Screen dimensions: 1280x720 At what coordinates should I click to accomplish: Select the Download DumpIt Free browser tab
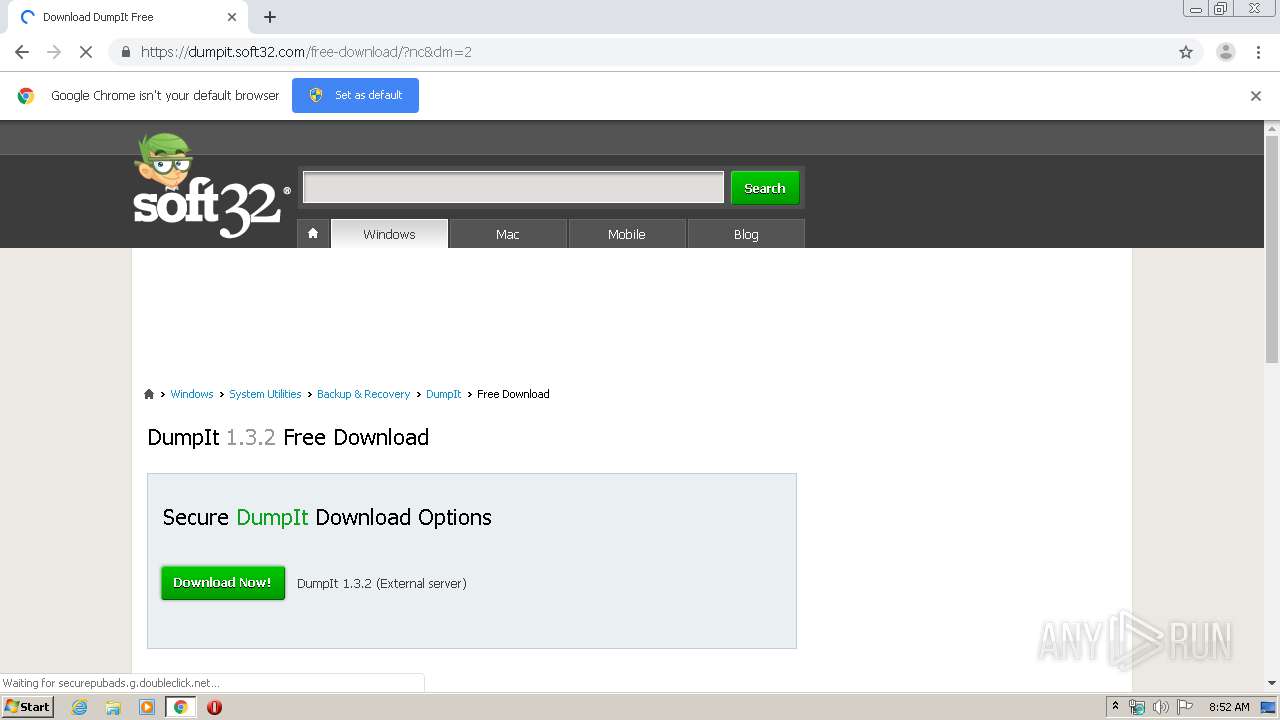pyautogui.click(x=128, y=17)
